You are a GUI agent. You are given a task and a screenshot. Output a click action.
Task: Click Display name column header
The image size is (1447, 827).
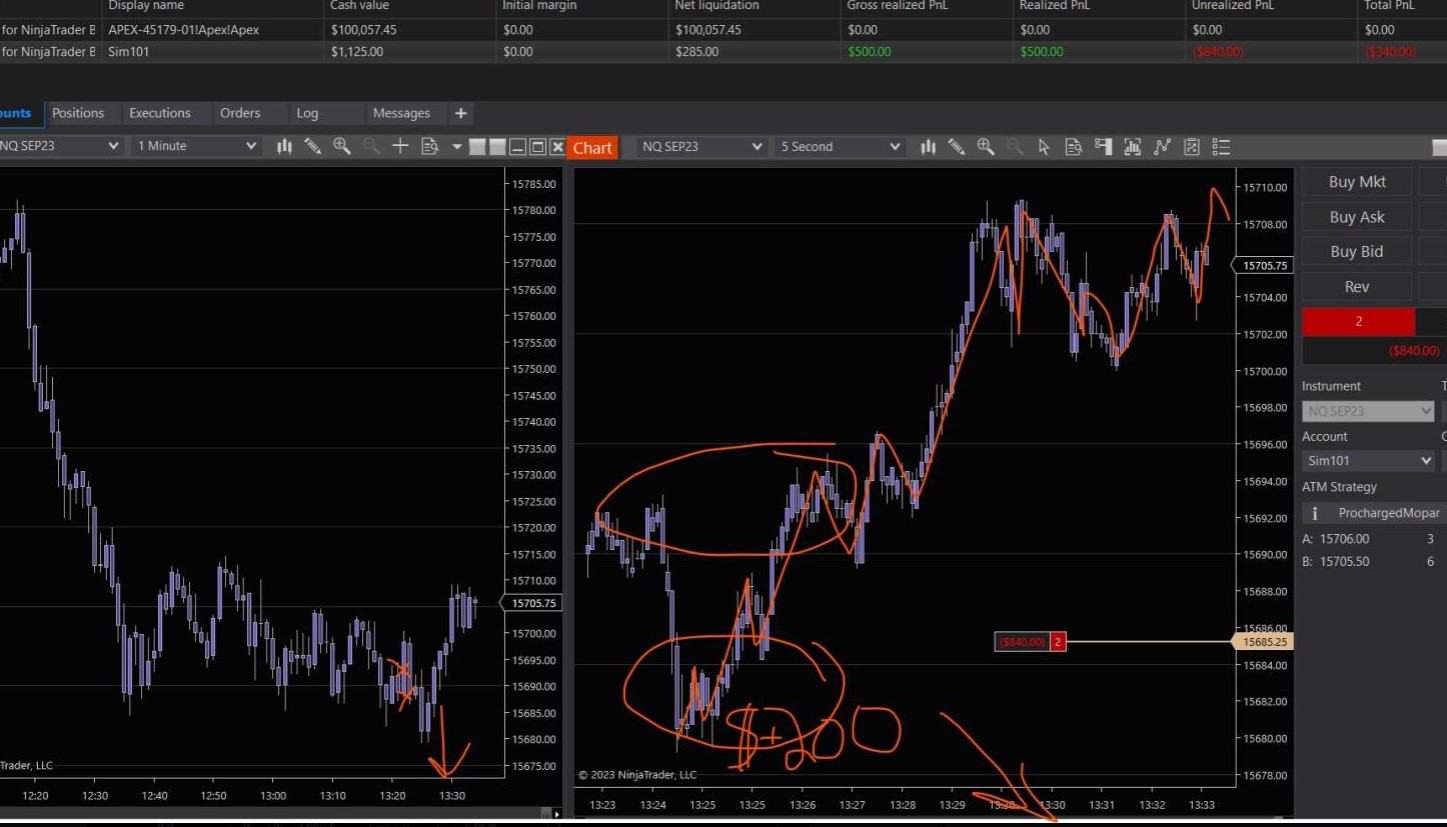coord(146,6)
